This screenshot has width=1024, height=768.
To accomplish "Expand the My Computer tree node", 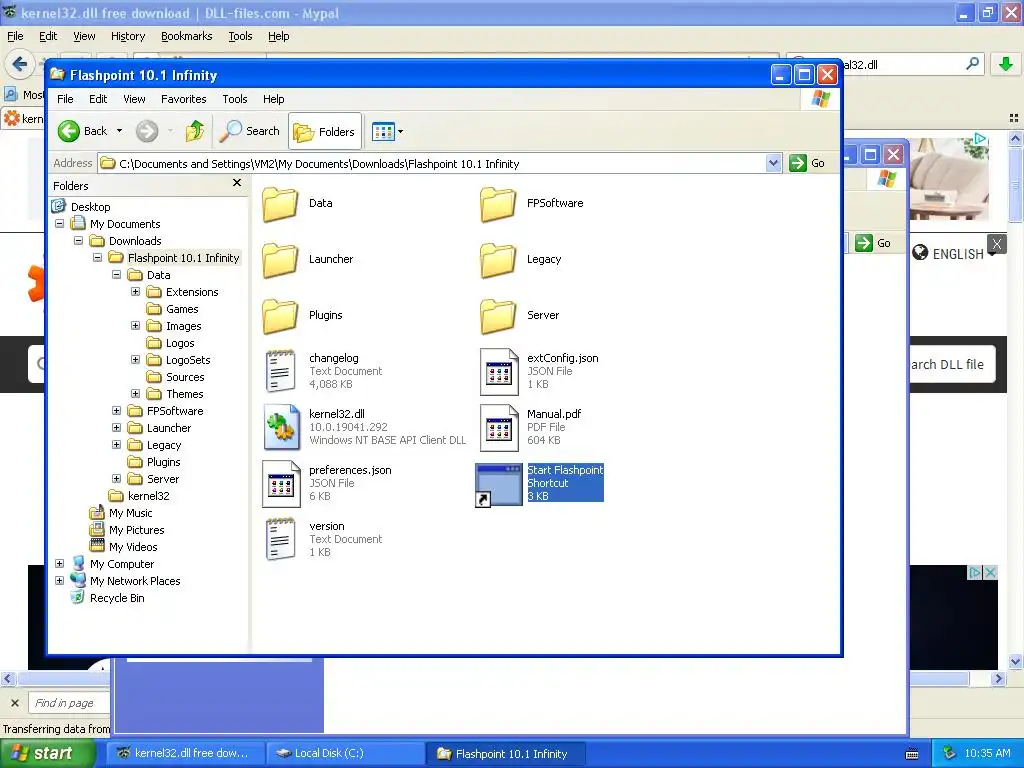I will 59,563.
